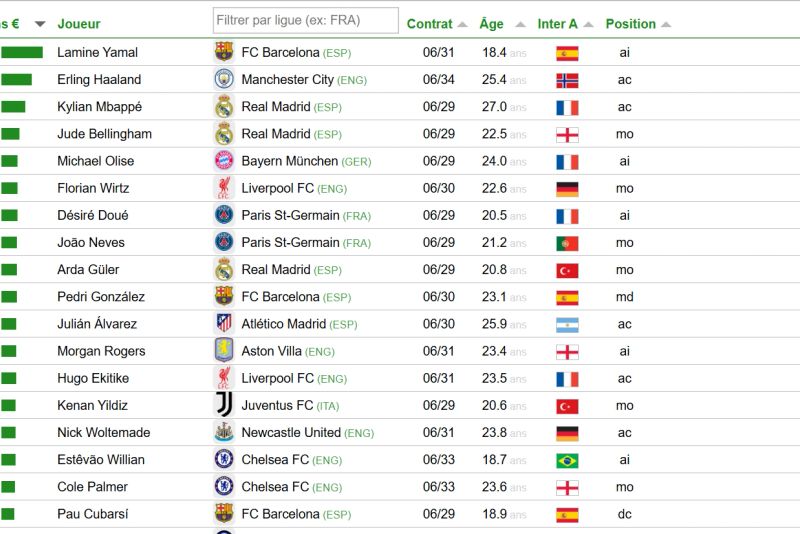Click the sort arrow beside Âge header
The width and height of the screenshot is (800, 534).
point(520,24)
